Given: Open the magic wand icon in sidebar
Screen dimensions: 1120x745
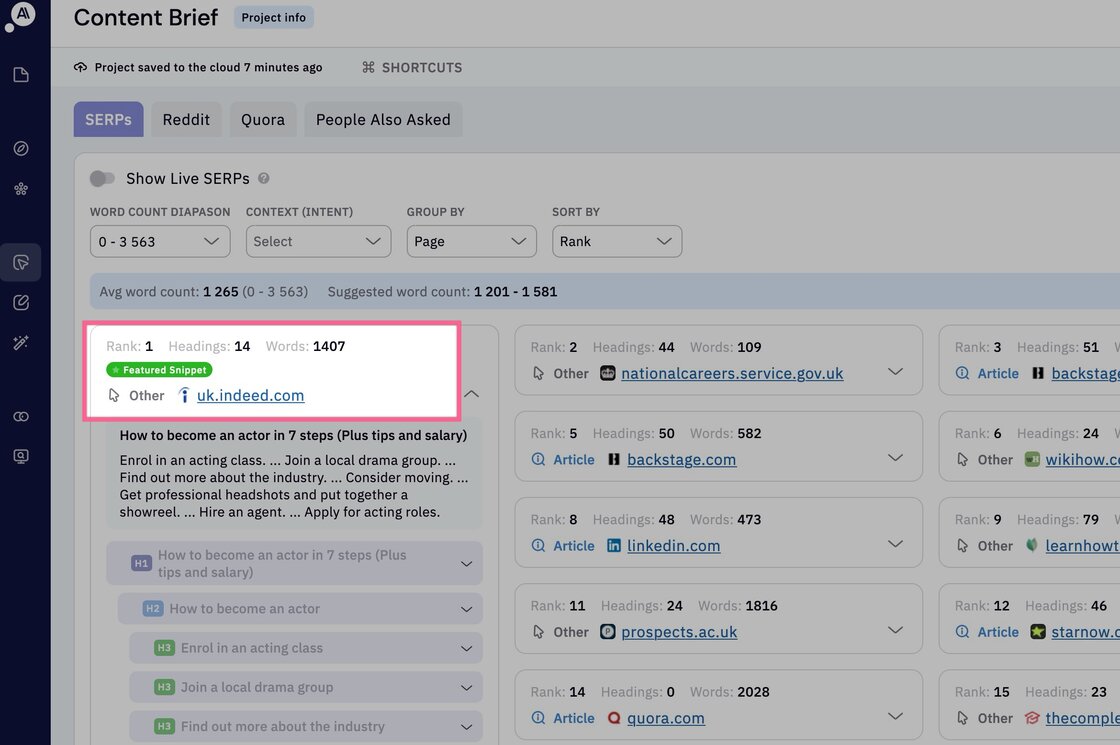Looking at the screenshot, I should (21, 343).
